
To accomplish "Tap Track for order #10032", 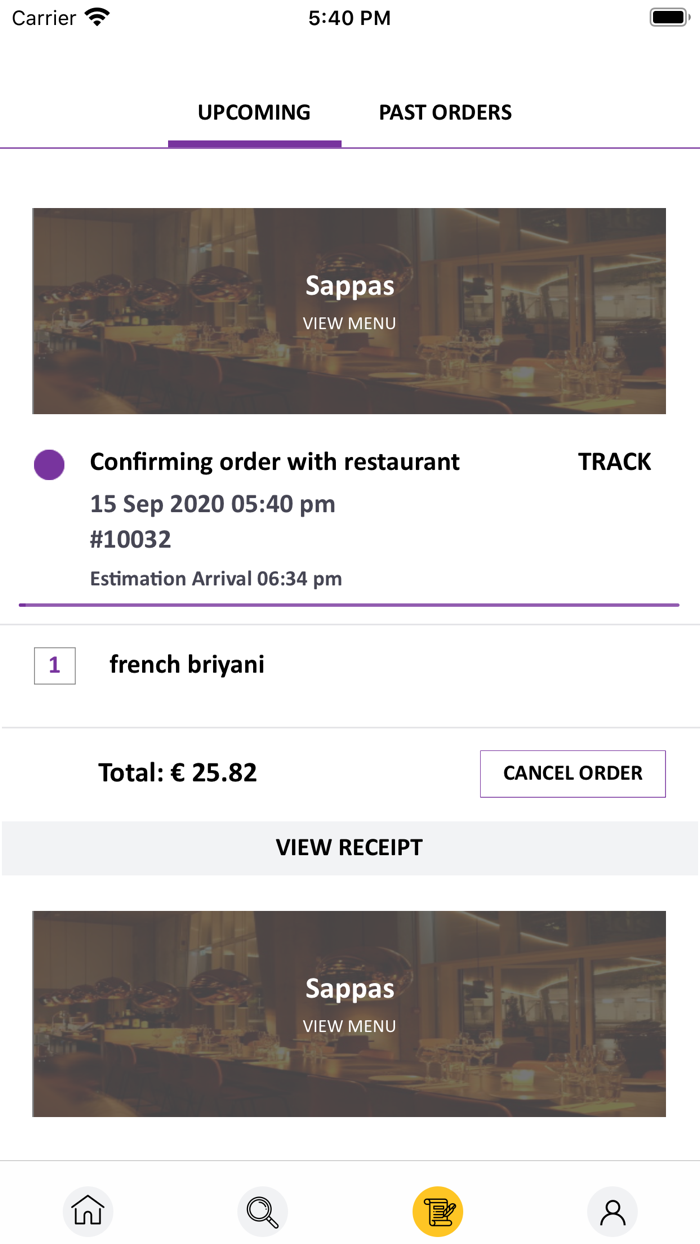I will coord(614,462).
